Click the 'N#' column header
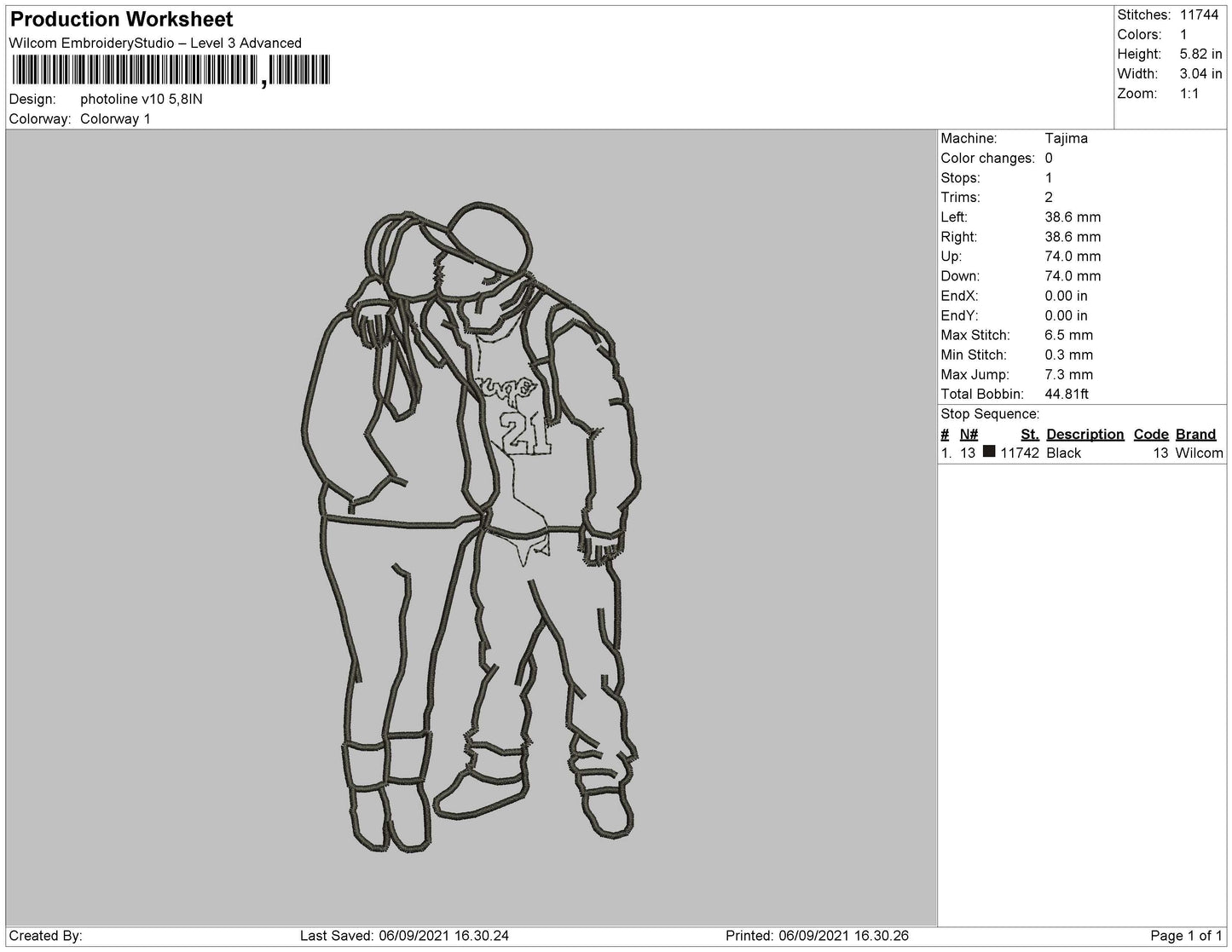The width and height of the screenshot is (1232, 952). [x=969, y=434]
